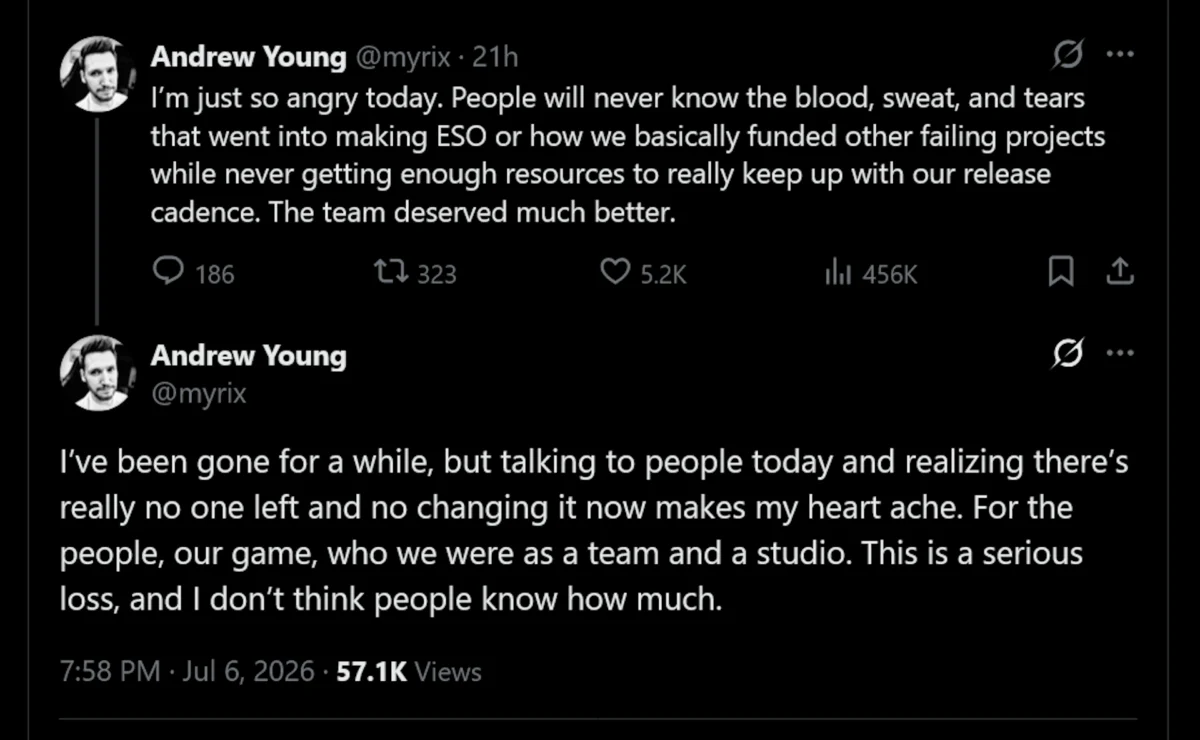Share the first tweet via share icon
Screen dimensions: 1200x740
pos(1120,271)
